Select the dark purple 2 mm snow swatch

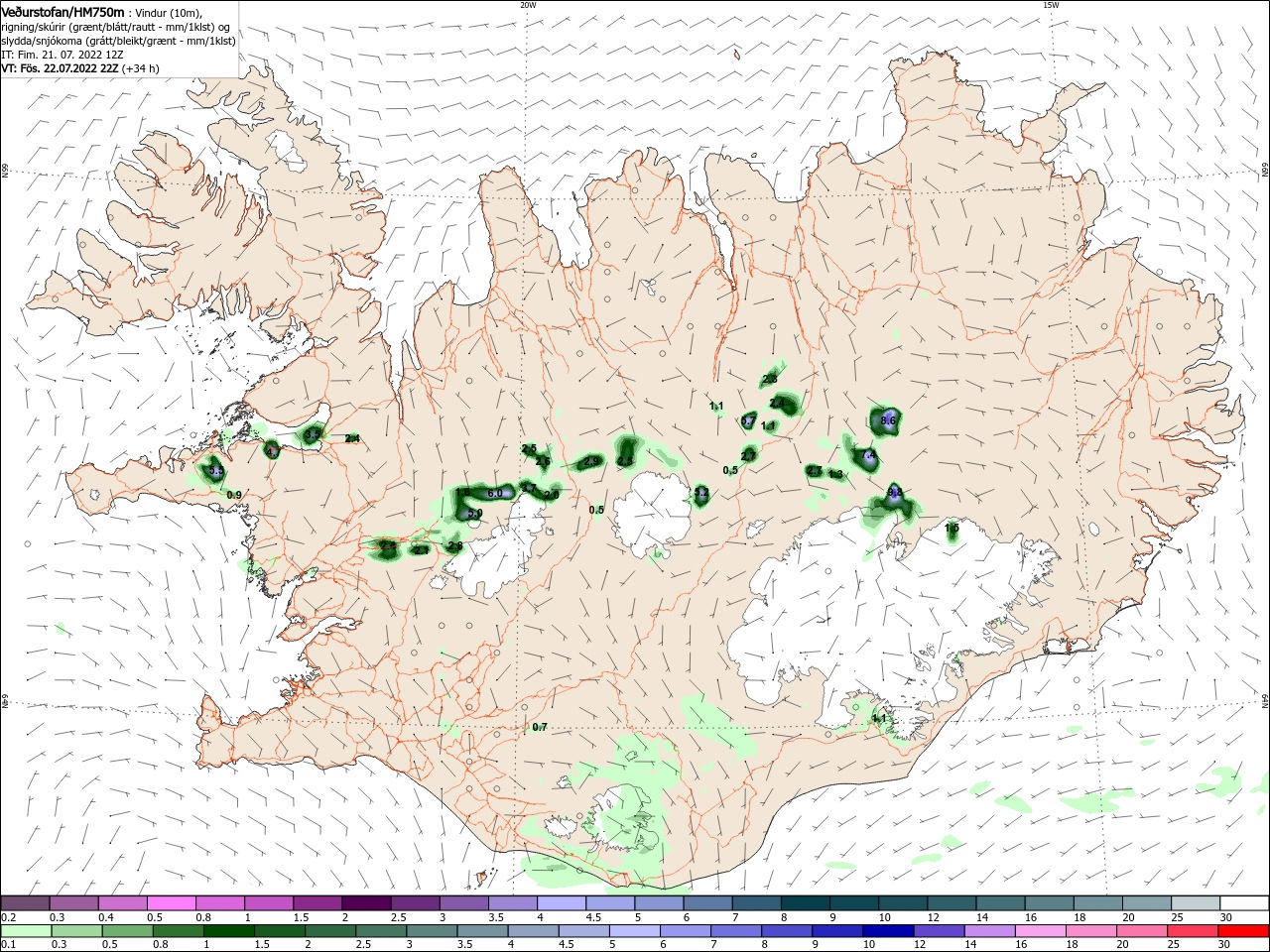point(365,903)
